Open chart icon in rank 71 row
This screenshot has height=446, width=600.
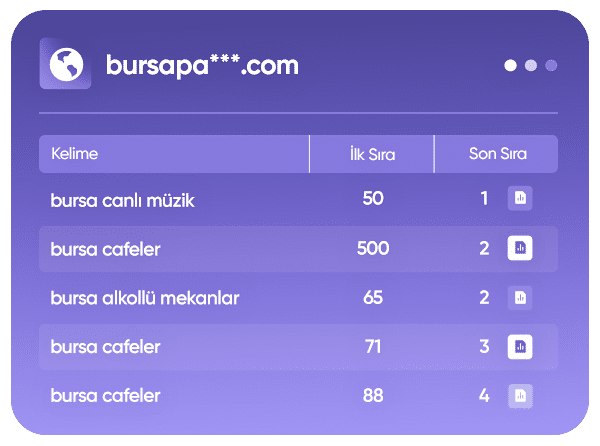(x=519, y=347)
